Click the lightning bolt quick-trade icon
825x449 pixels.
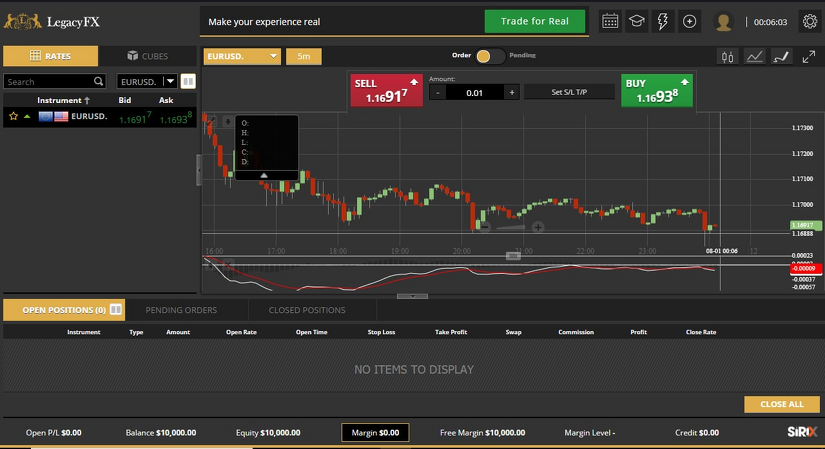663,22
